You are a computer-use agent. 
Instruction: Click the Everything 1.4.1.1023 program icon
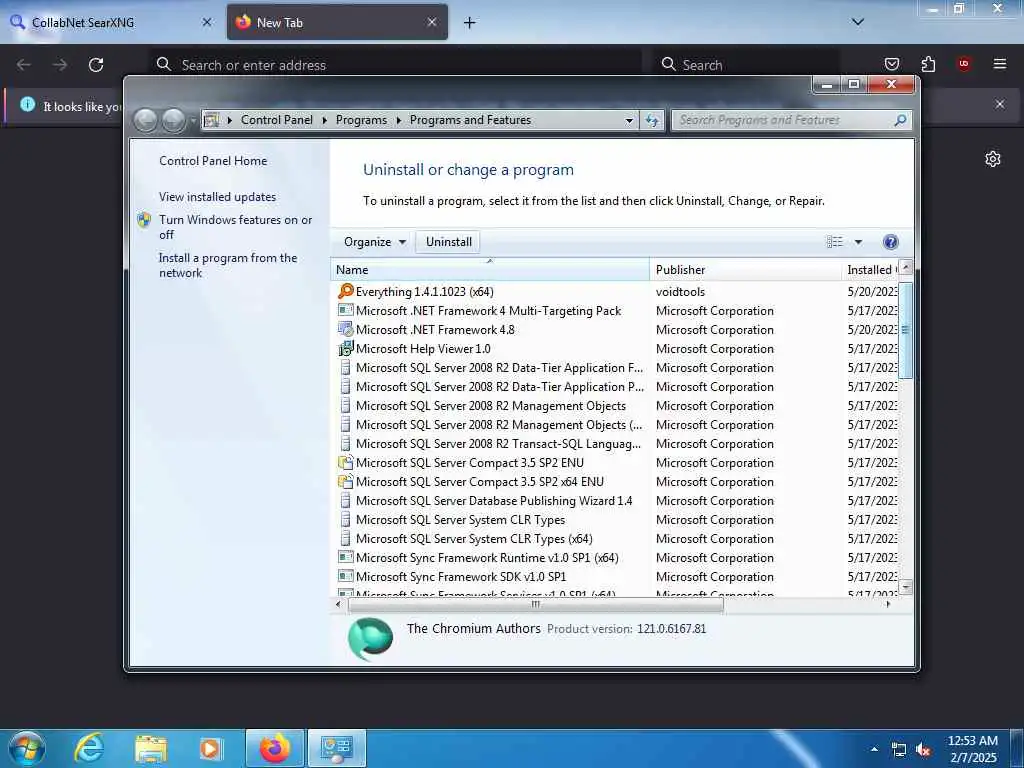click(345, 291)
